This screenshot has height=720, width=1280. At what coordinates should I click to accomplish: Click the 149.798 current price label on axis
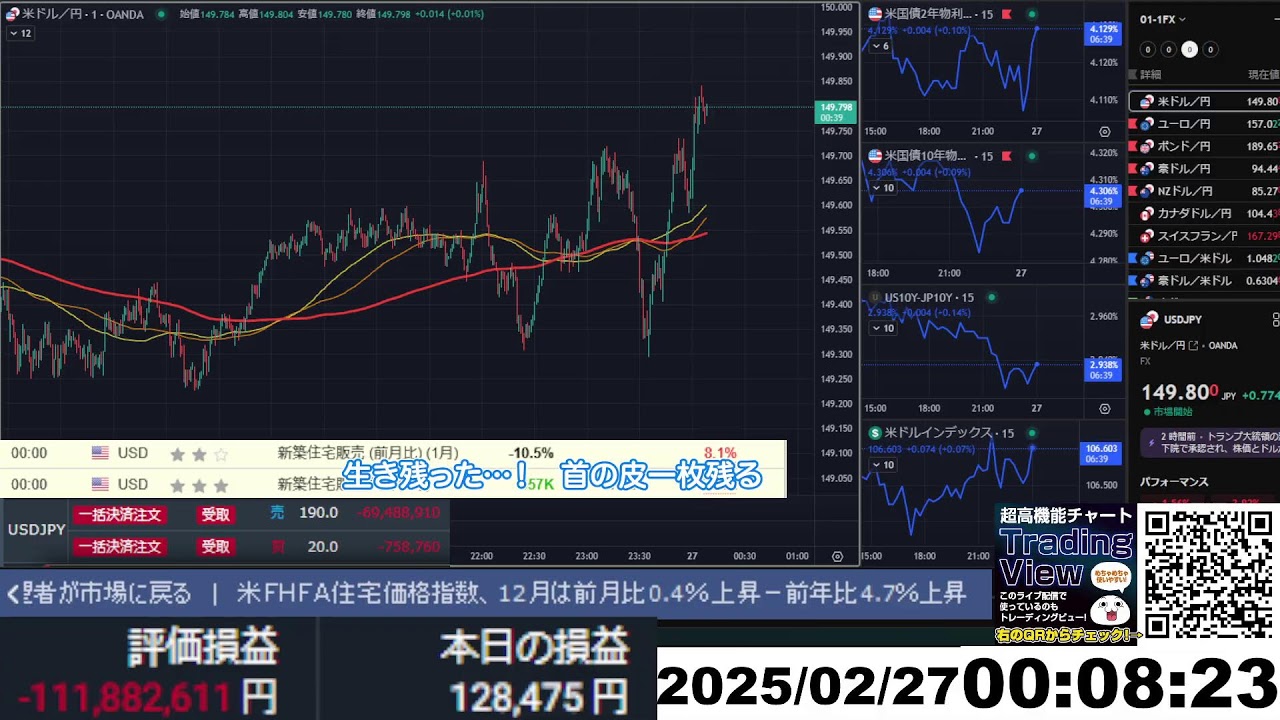tap(836, 112)
